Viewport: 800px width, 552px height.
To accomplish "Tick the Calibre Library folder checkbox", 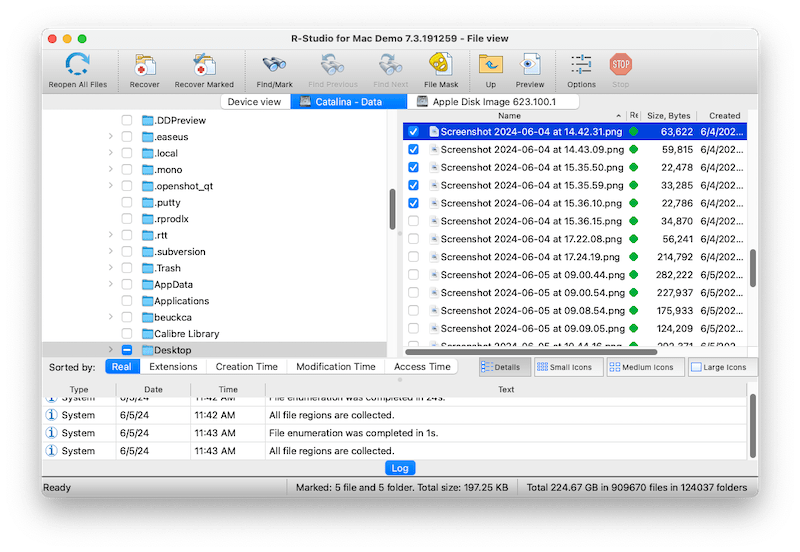I will click(x=127, y=333).
